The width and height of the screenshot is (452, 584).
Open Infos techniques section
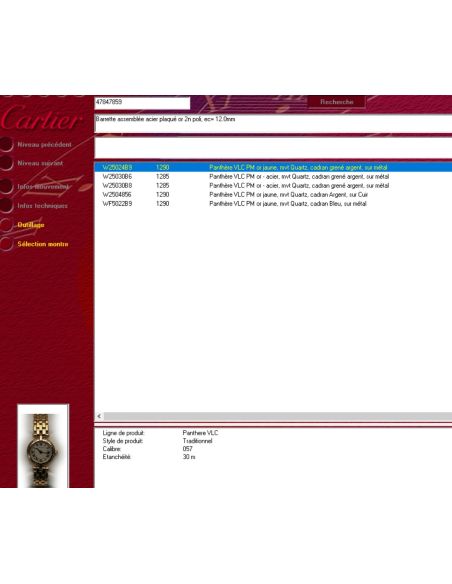coord(42,206)
